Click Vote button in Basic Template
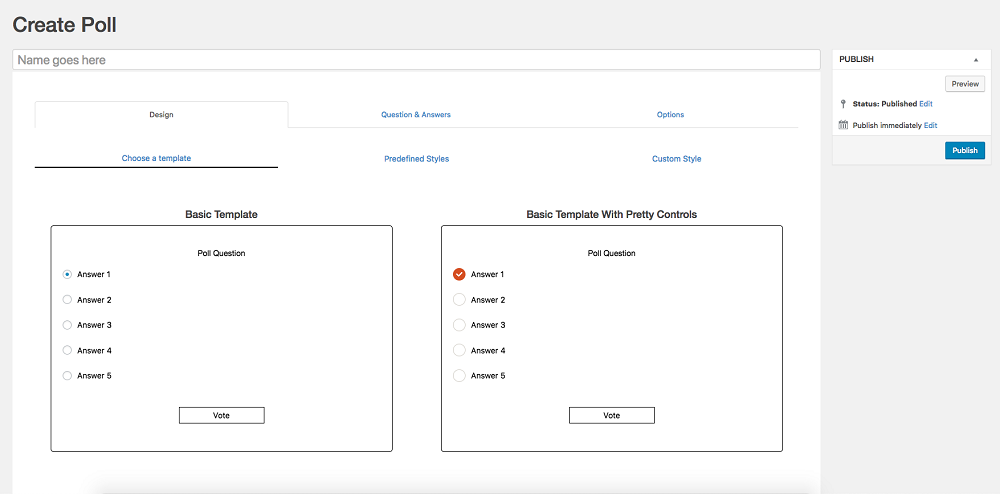The width and height of the screenshot is (1000, 494). [221, 416]
